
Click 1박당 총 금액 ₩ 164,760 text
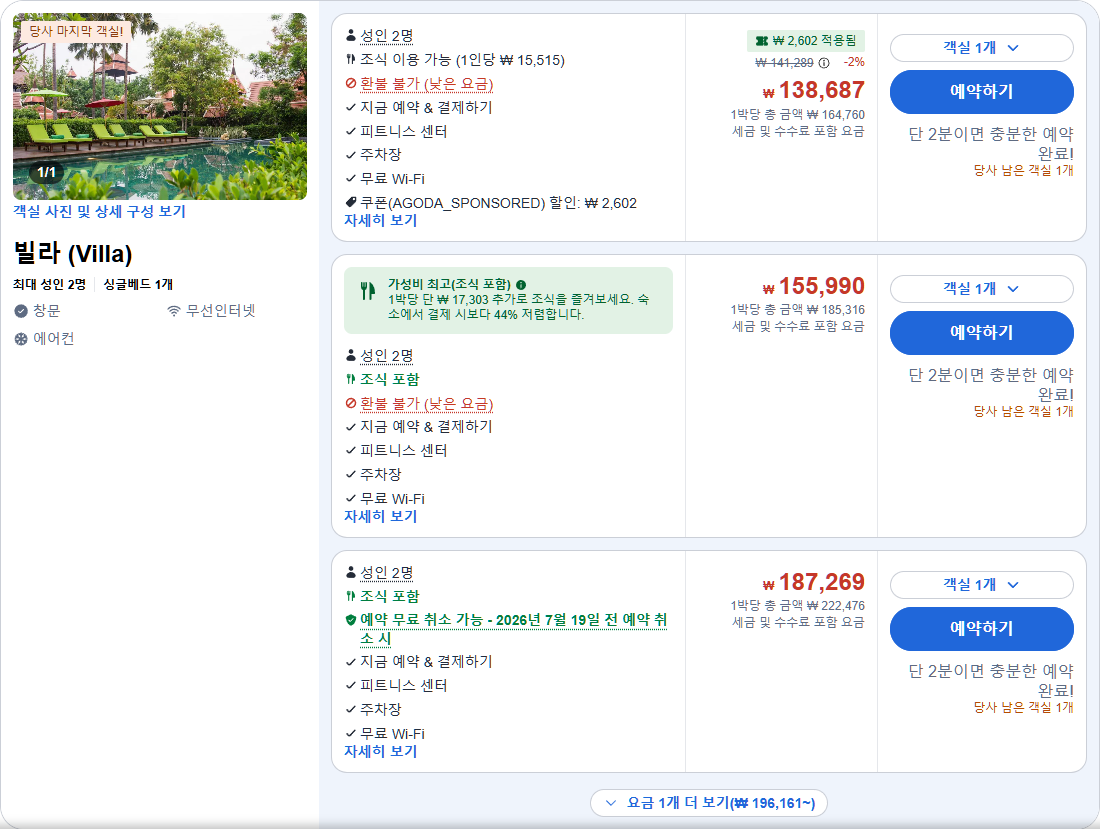click(x=798, y=114)
